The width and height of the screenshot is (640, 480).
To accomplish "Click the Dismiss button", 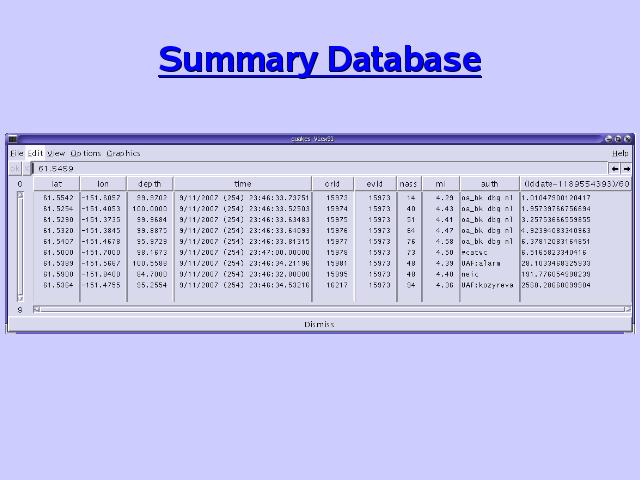I will pyautogui.click(x=319, y=324).
